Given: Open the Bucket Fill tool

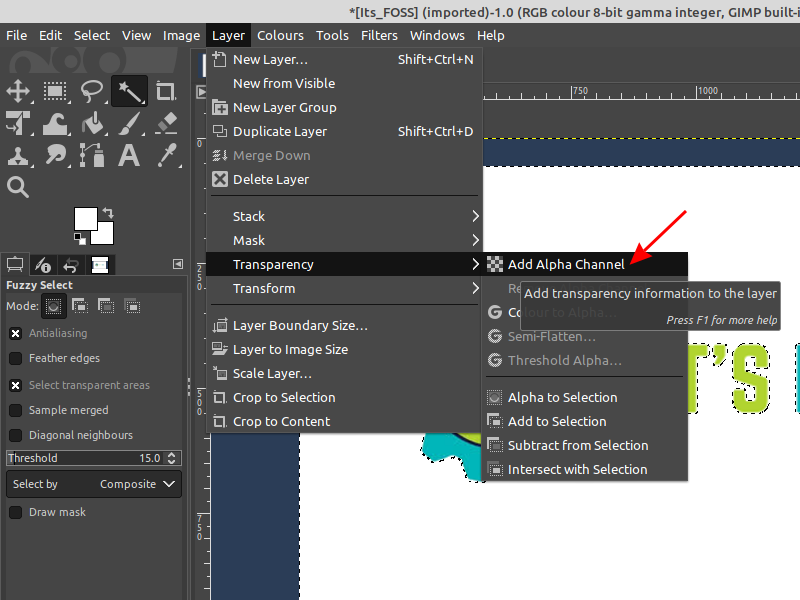Looking at the screenshot, I should click(x=92, y=123).
